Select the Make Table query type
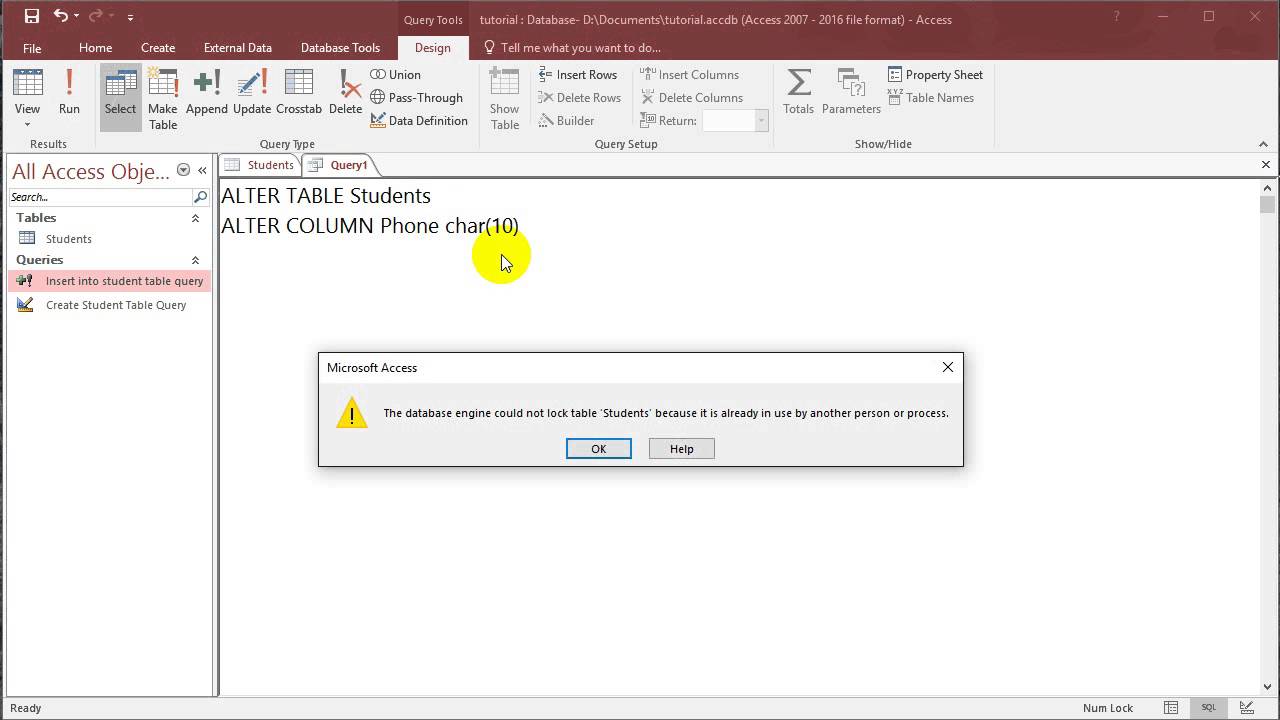Viewport: 1280px width, 720px height. [x=163, y=97]
